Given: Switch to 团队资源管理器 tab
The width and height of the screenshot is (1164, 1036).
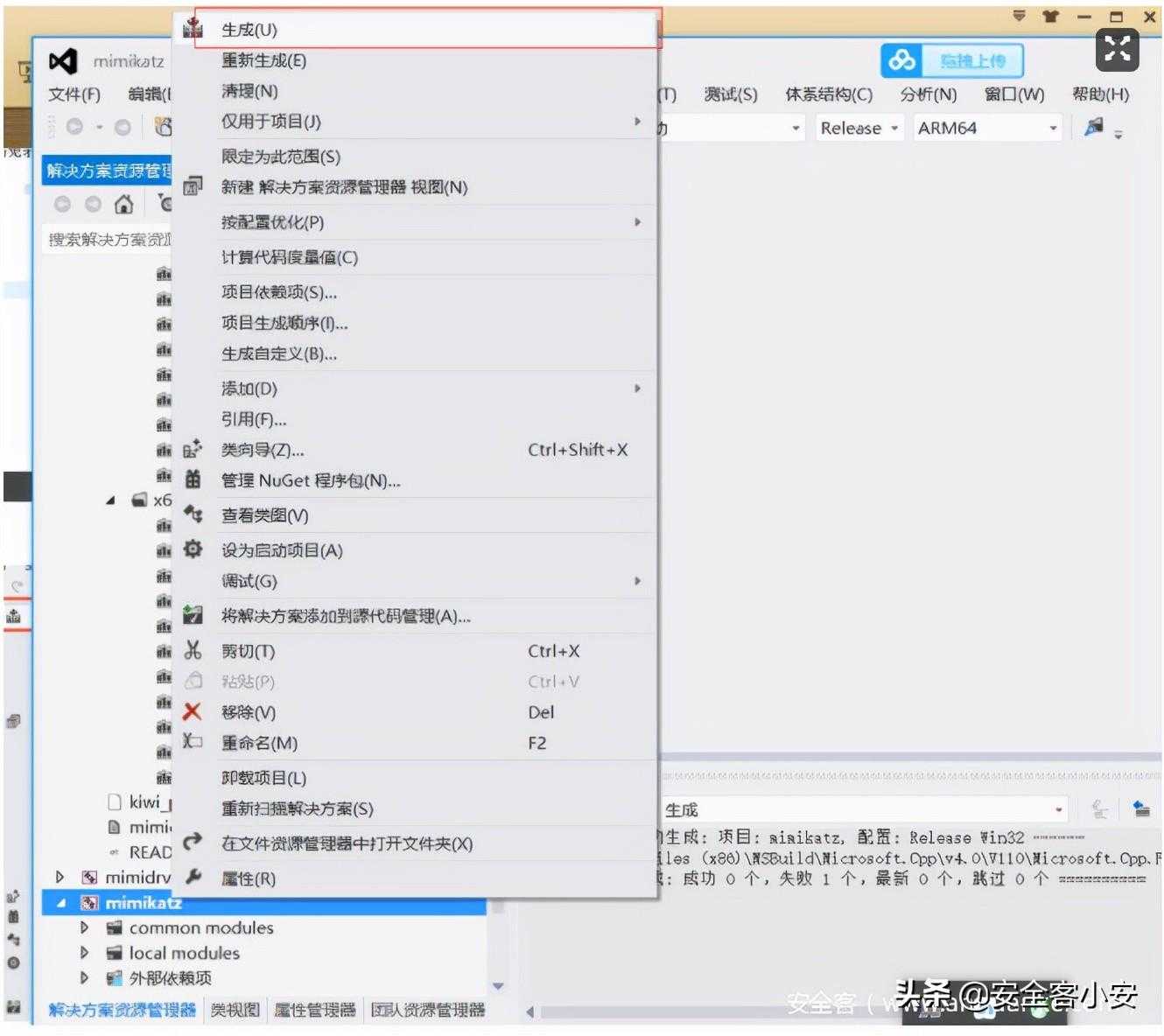Looking at the screenshot, I should 428,1011.
